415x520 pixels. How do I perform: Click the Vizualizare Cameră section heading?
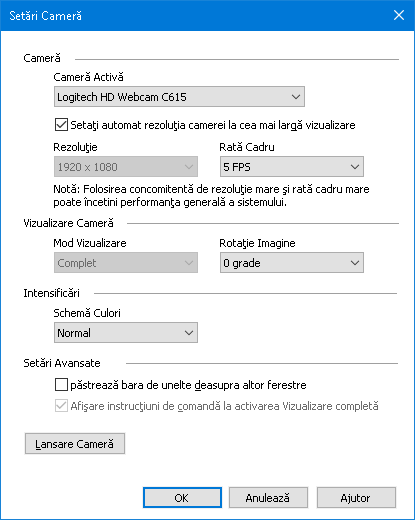pyautogui.click(x=68, y=223)
